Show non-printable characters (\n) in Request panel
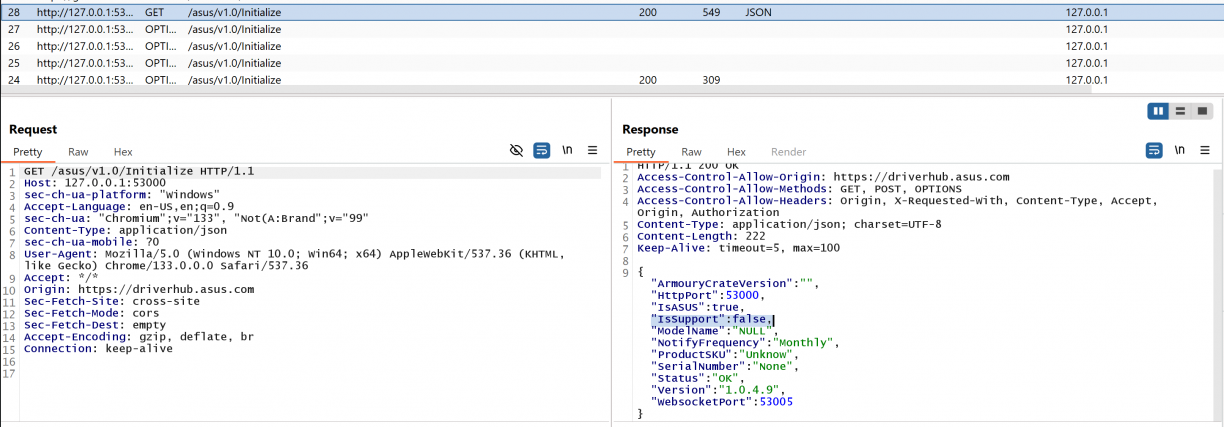 (x=567, y=151)
